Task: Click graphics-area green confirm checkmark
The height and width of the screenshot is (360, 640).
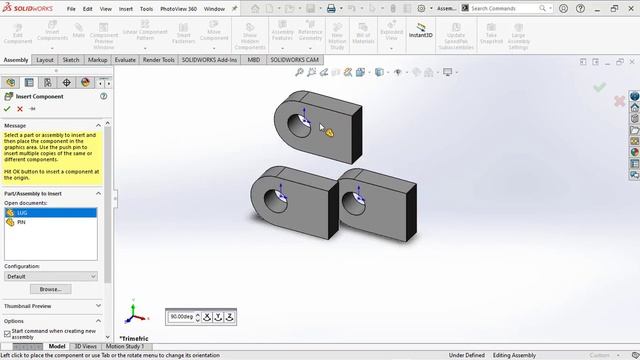Action: (x=600, y=87)
